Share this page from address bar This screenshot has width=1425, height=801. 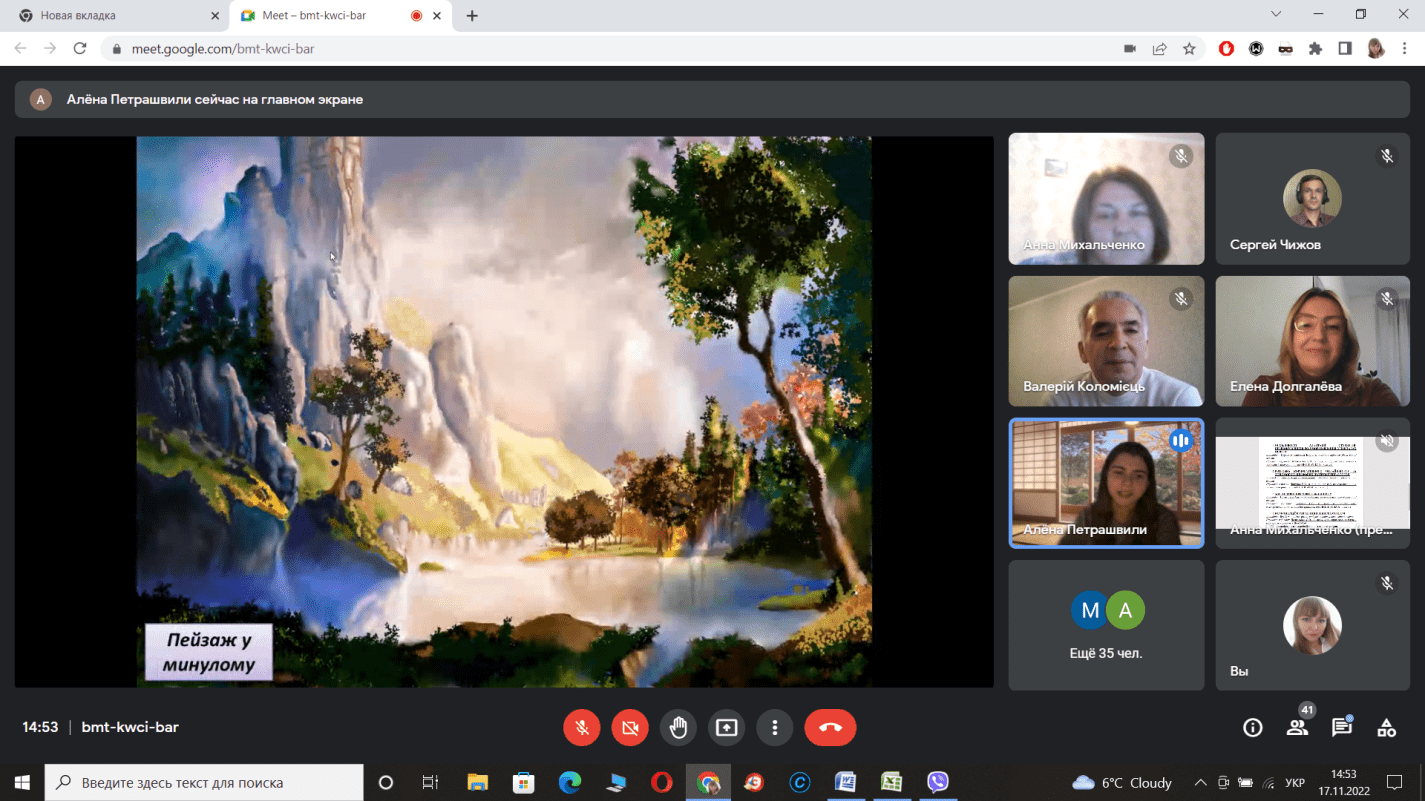click(1160, 48)
